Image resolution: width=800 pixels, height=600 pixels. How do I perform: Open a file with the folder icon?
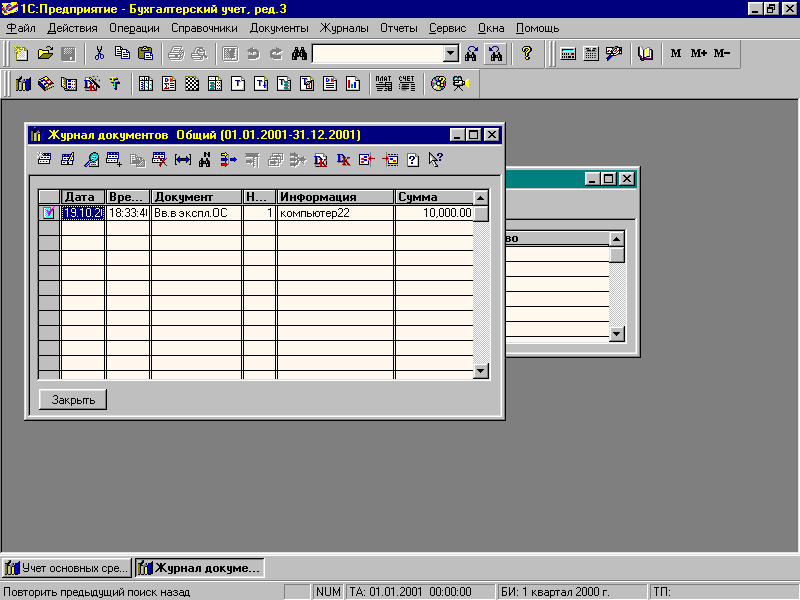(x=45, y=54)
